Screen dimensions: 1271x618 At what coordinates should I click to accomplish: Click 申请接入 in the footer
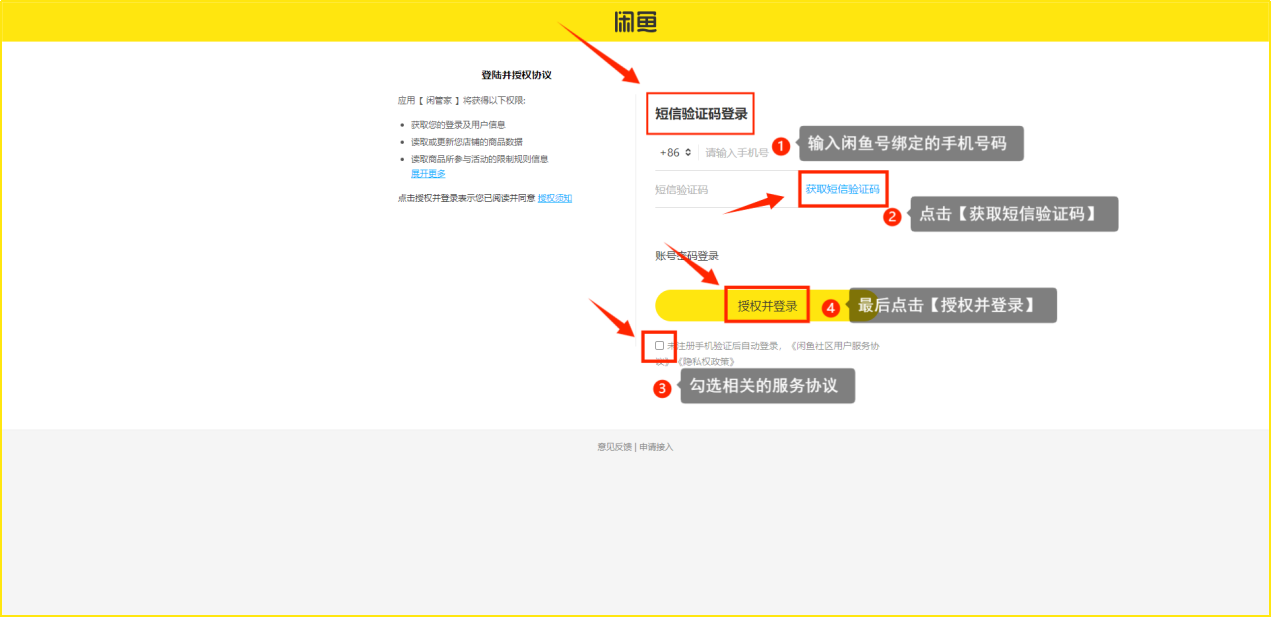pyautogui.click(x=656, y=447)
